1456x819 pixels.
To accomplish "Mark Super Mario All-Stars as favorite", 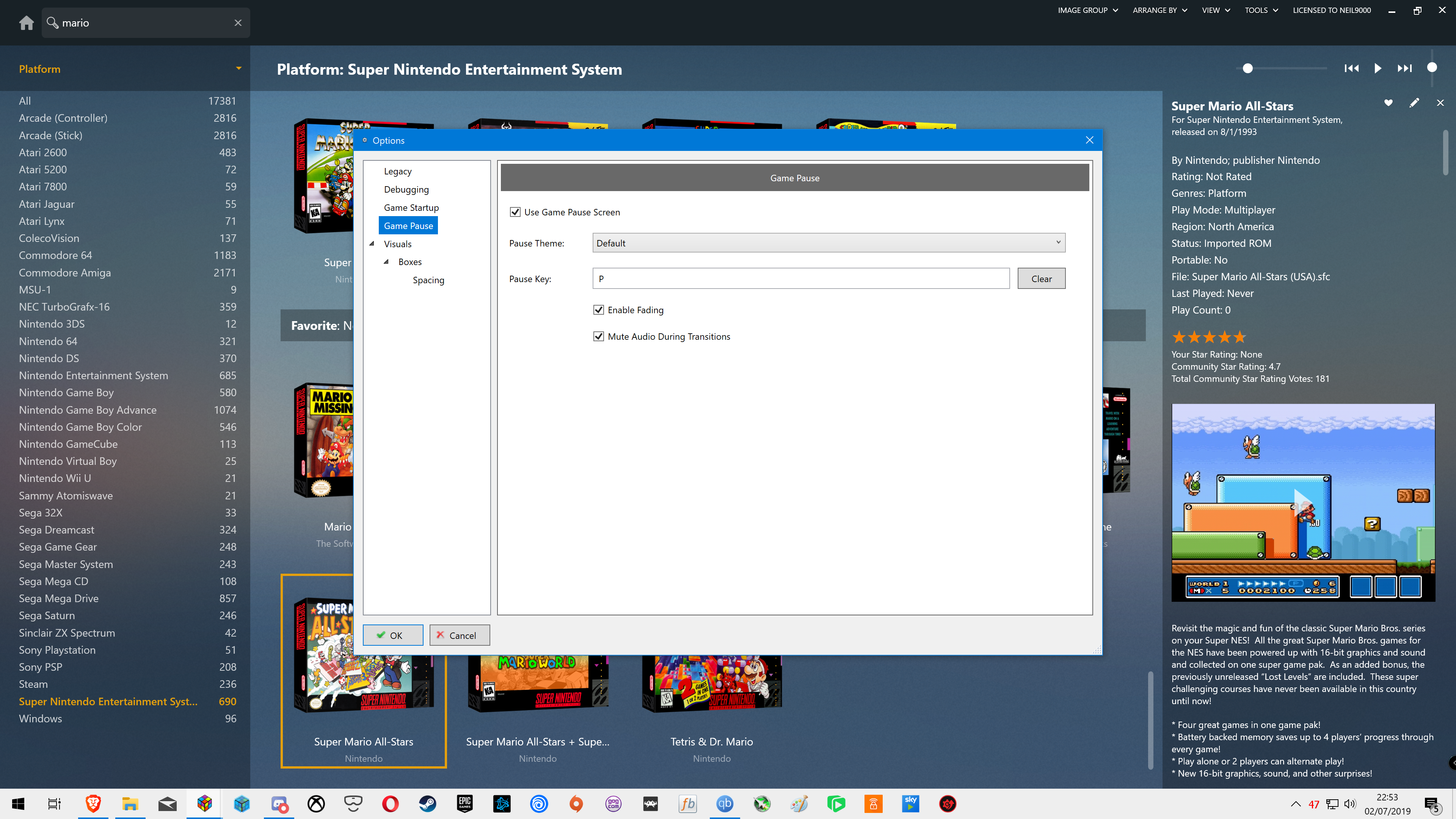I will pyautogui.click(x=1388, y=103).
